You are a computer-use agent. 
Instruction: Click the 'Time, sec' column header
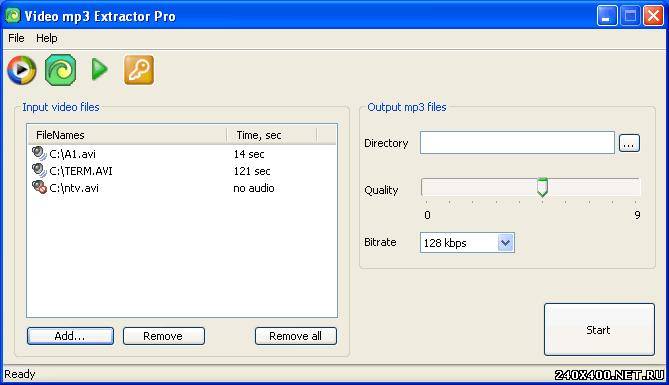click(x=272, y=135)
